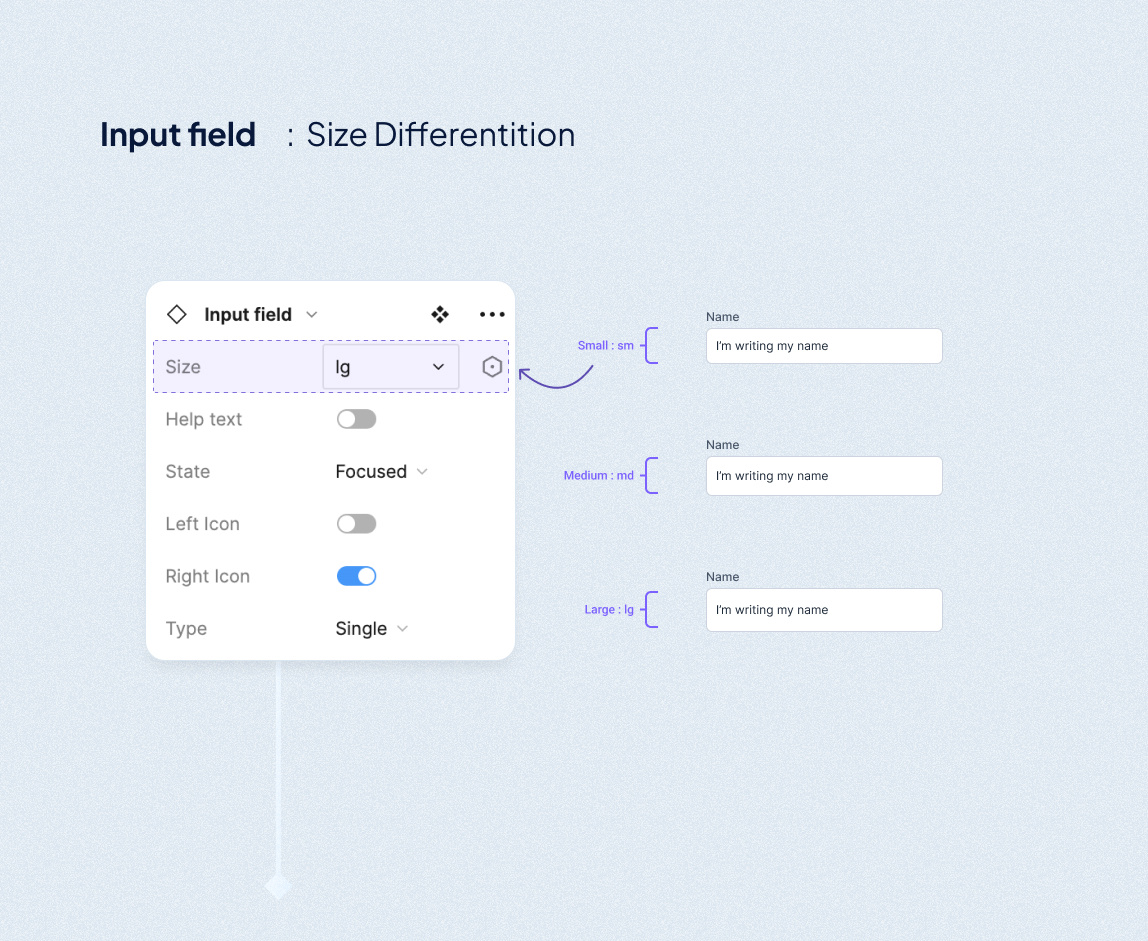Image resolution: width=1148 pixels, height=941 pixels.
Task: Click the component diamond icon beside Input field
Action: (177, 314)
